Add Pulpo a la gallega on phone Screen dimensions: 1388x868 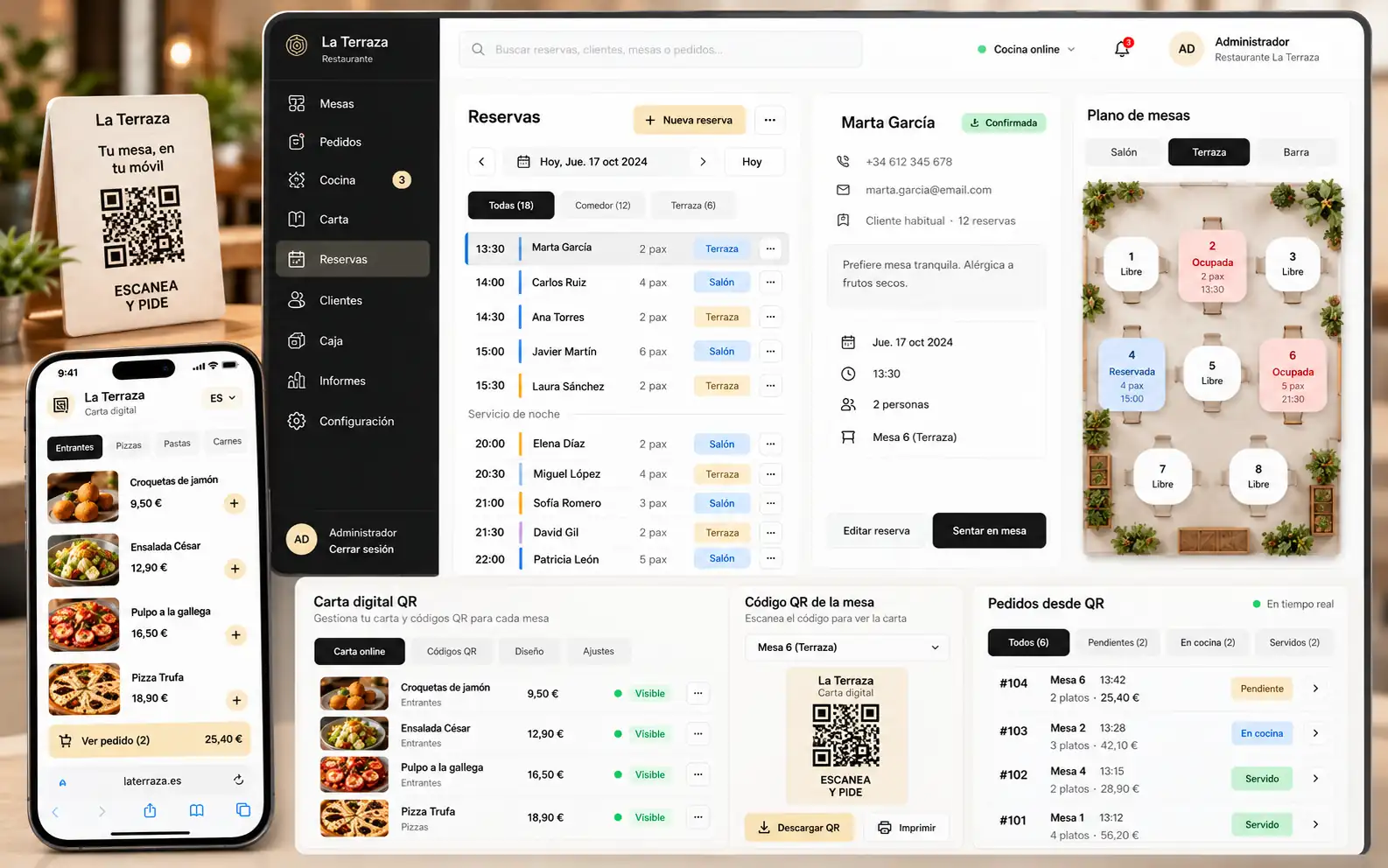point(235,634)
